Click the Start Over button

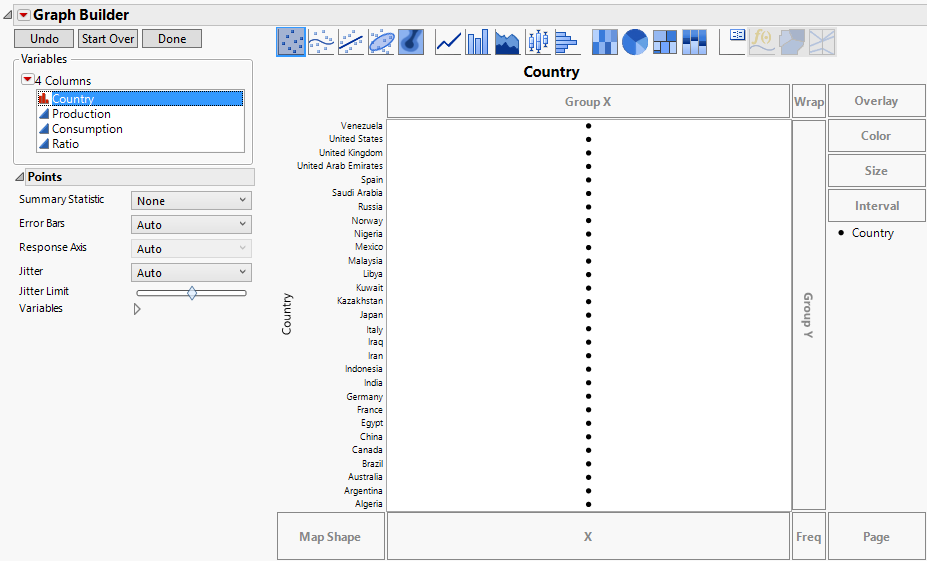[108, 39]
